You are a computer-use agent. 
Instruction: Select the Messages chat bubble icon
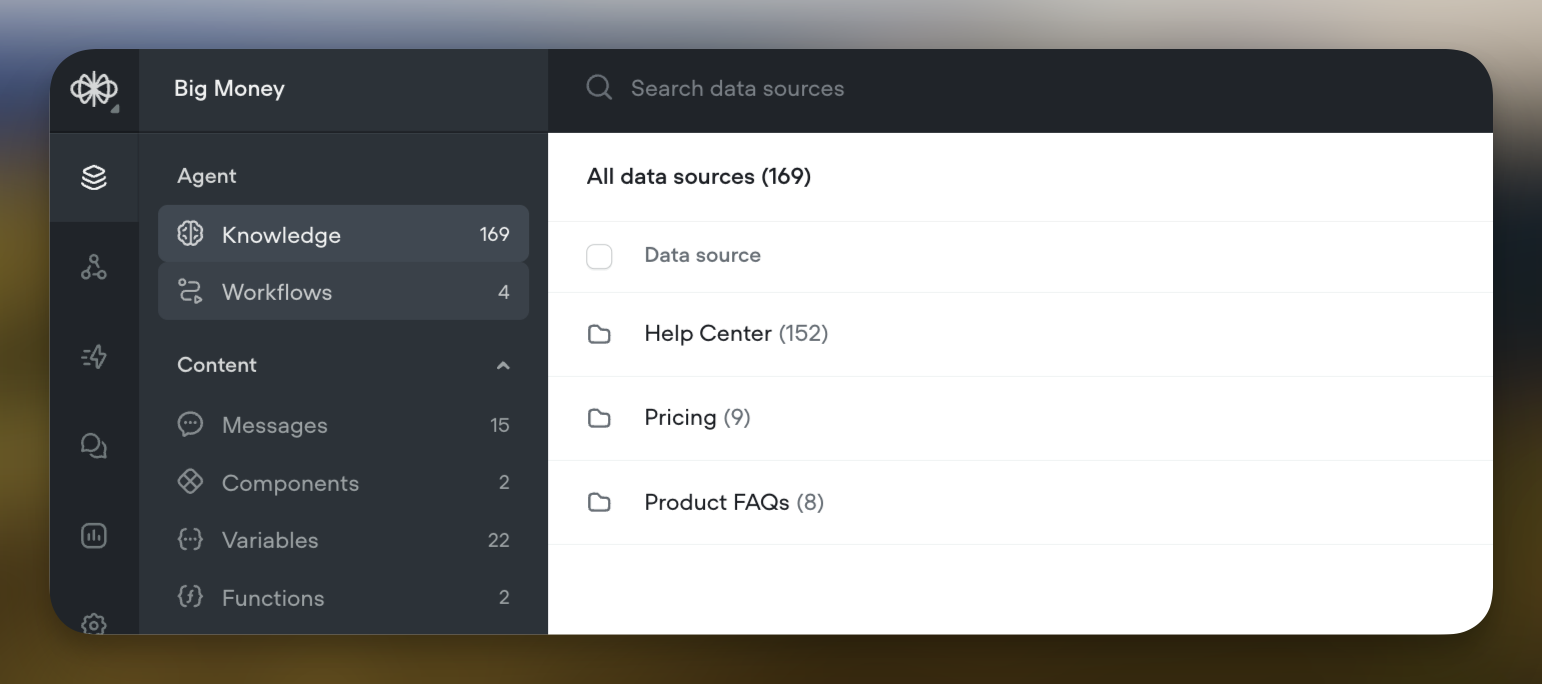(190, 424)
